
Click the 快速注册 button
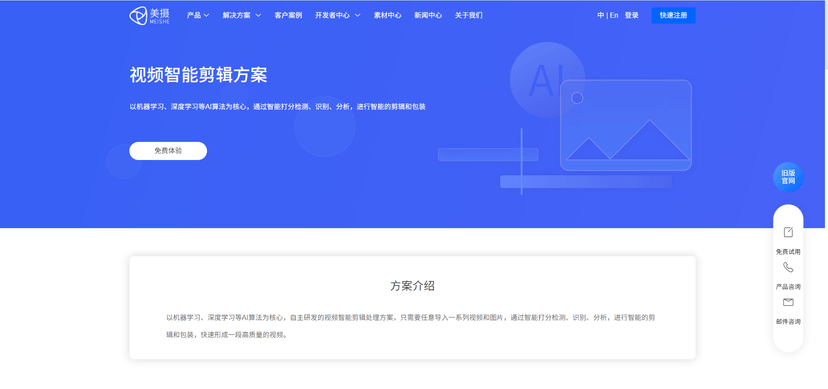(x=673, y=15)
